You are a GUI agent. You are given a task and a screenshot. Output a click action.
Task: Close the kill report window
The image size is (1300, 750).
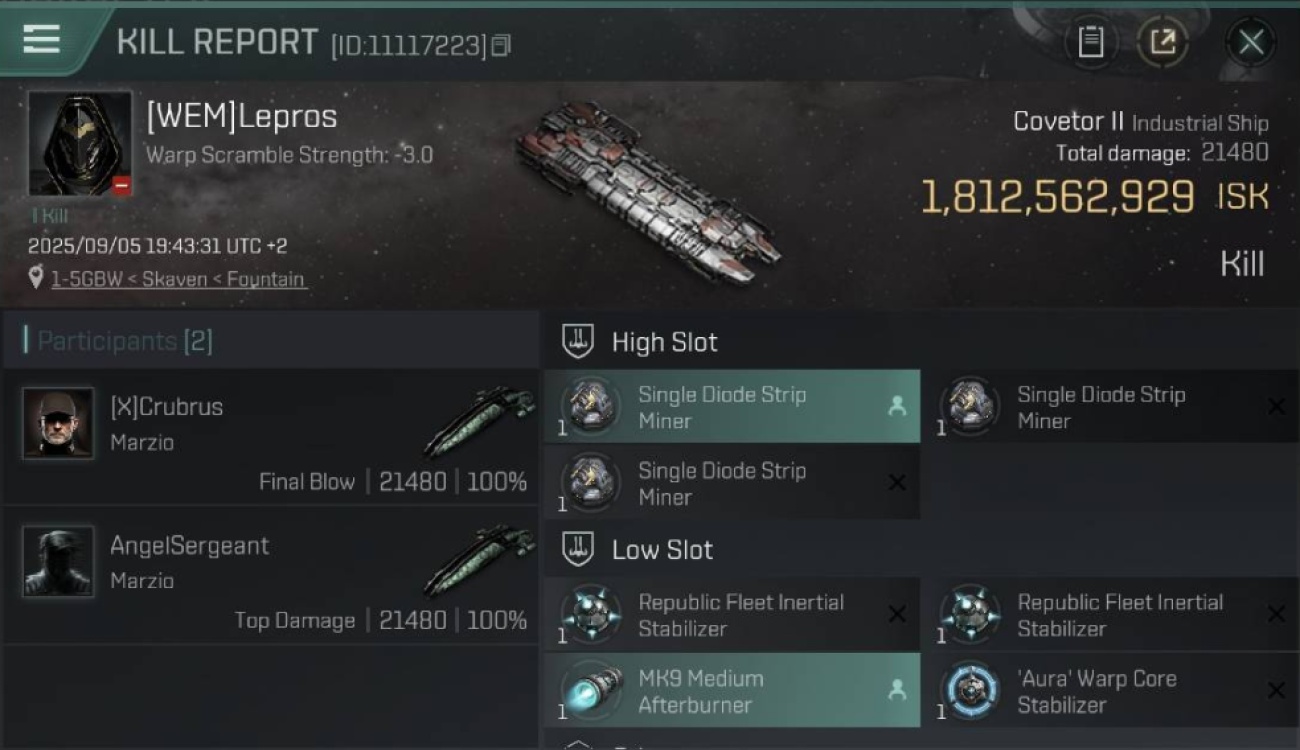(x=1250, y=42)
